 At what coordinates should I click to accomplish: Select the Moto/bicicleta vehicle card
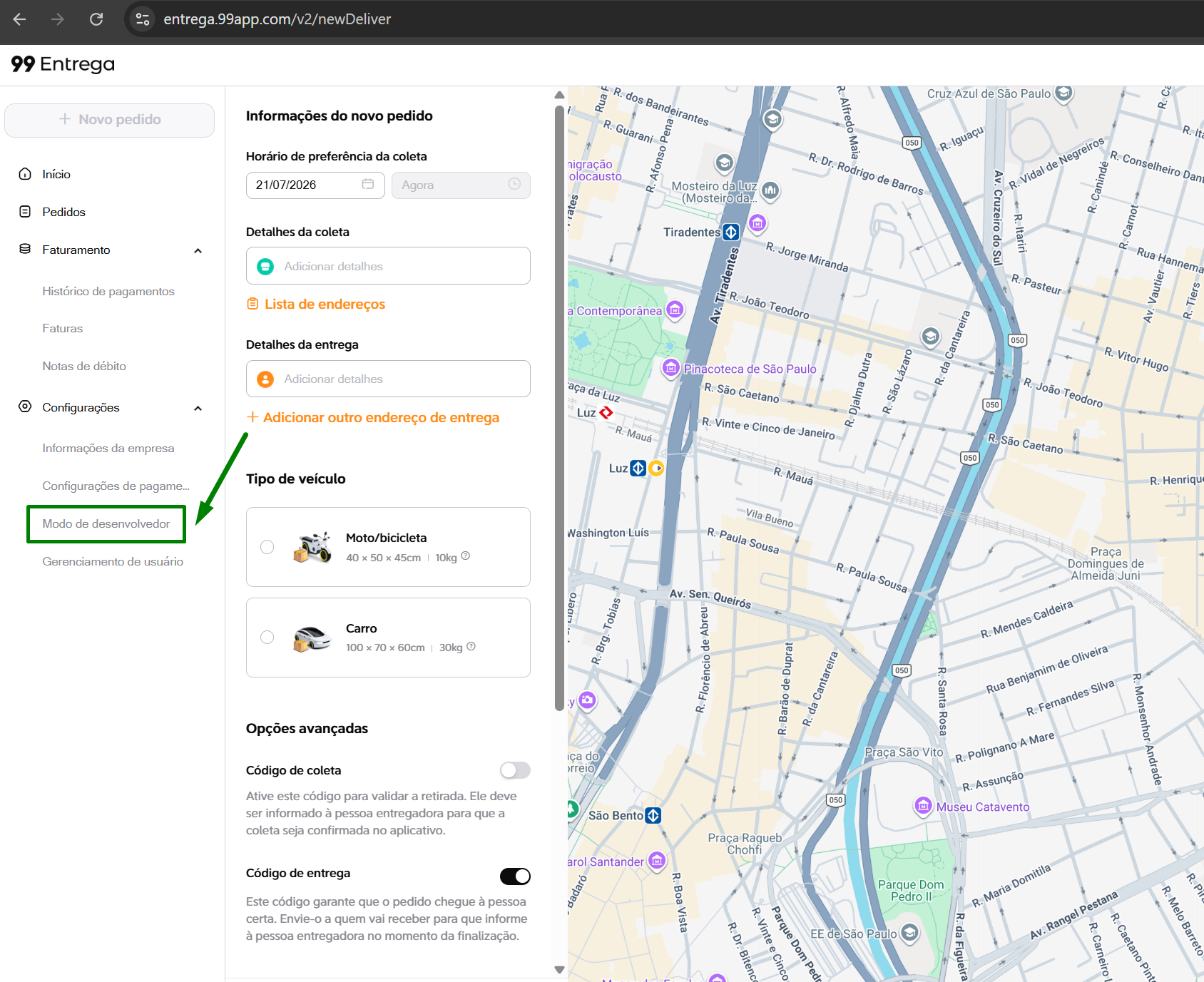coord(388,547)
